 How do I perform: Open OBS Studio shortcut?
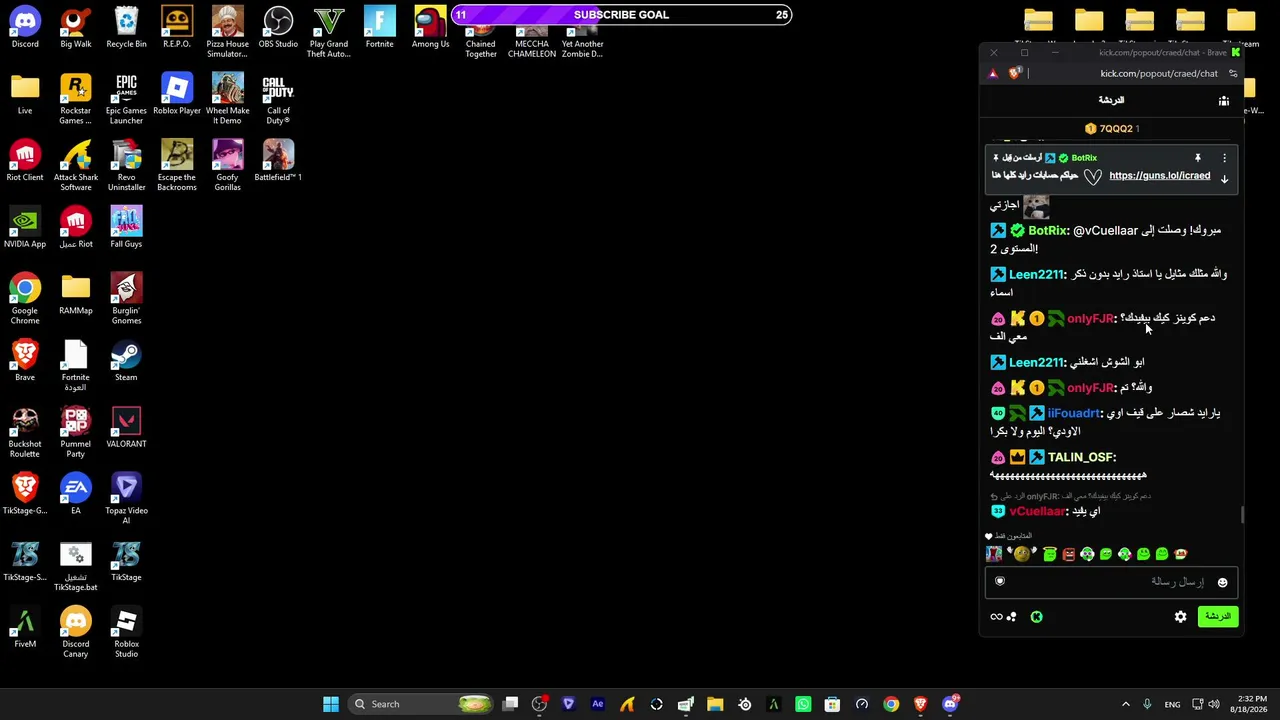click(x=278, y=28)
